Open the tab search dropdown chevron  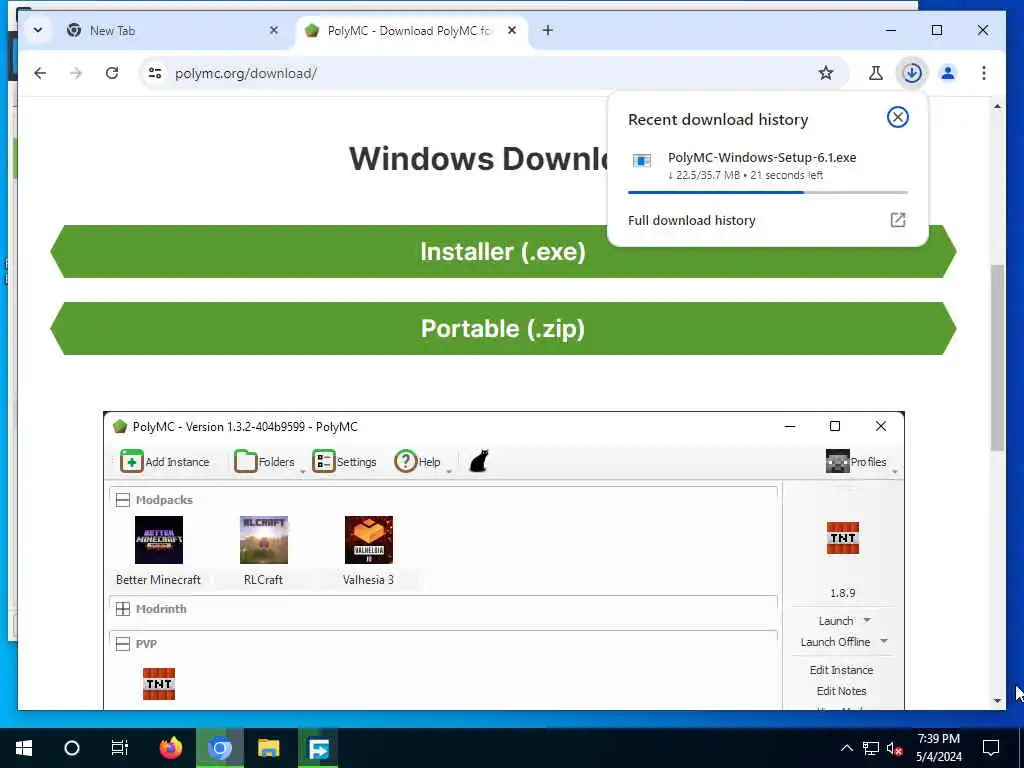click(38, 30)
